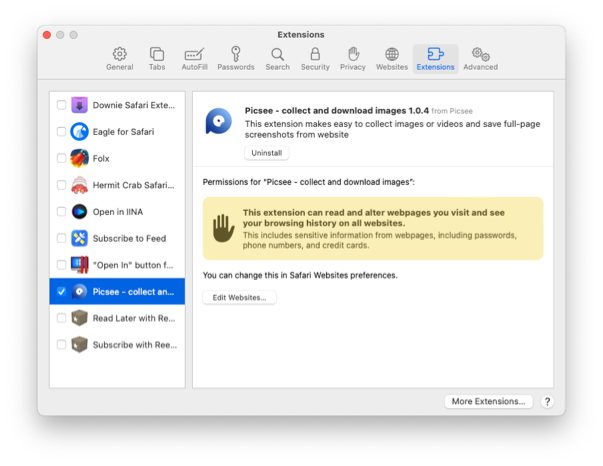Switch to the Advanced tab label

click(480, 67)
